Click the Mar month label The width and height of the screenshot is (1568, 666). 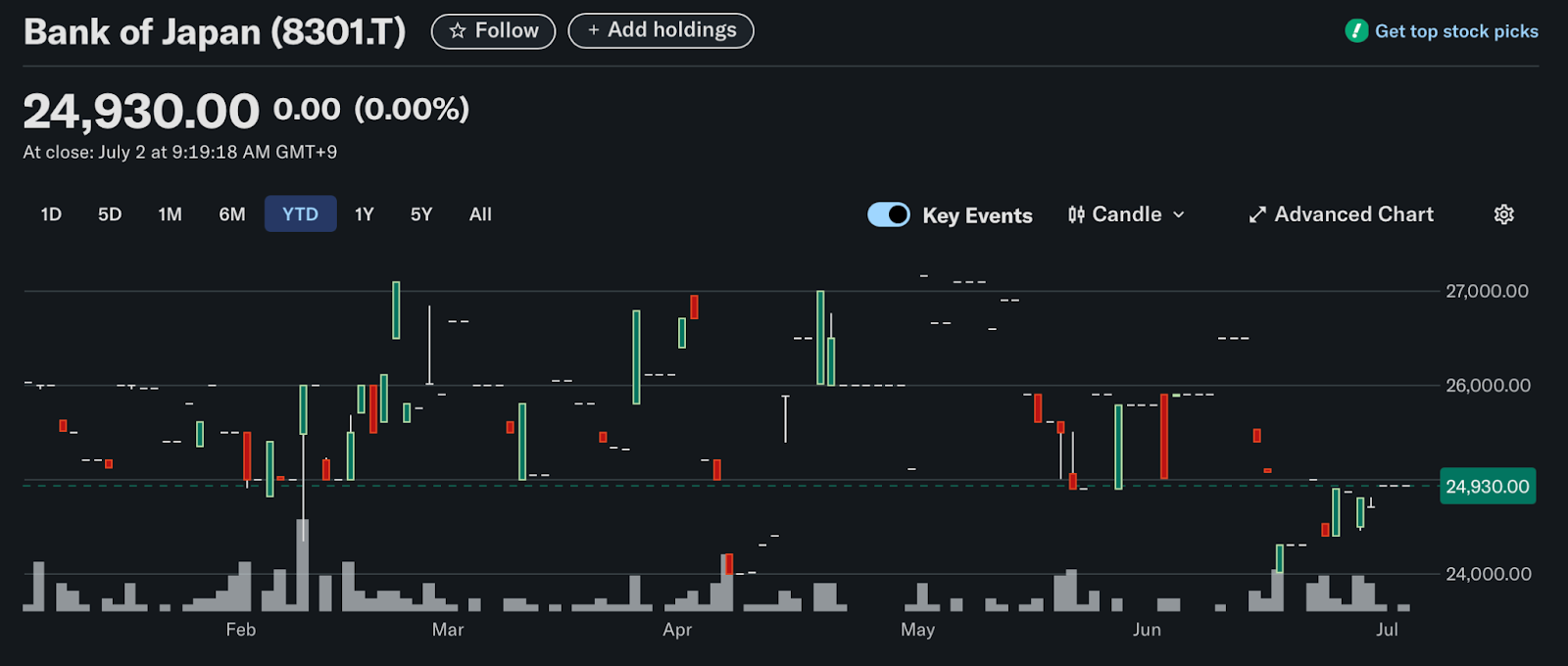(448, 630)
